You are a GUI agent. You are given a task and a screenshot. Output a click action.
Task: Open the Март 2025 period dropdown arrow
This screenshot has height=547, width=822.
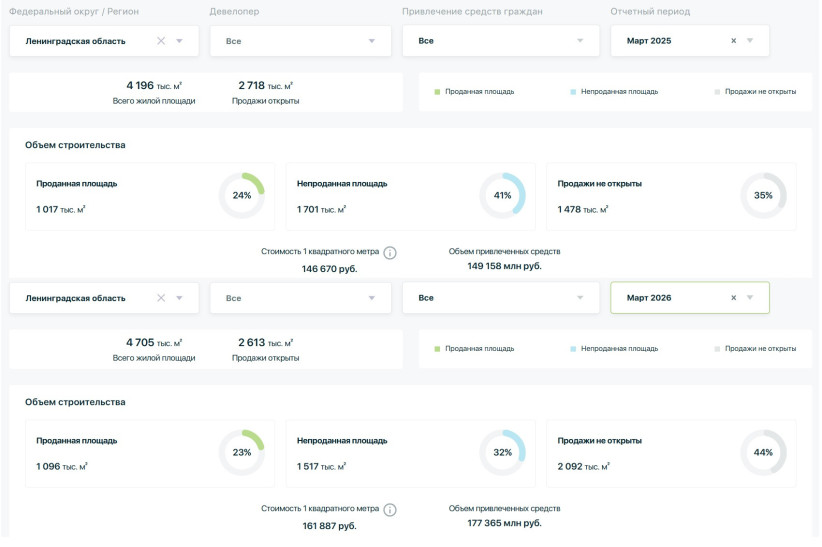(x=751, y=41)
